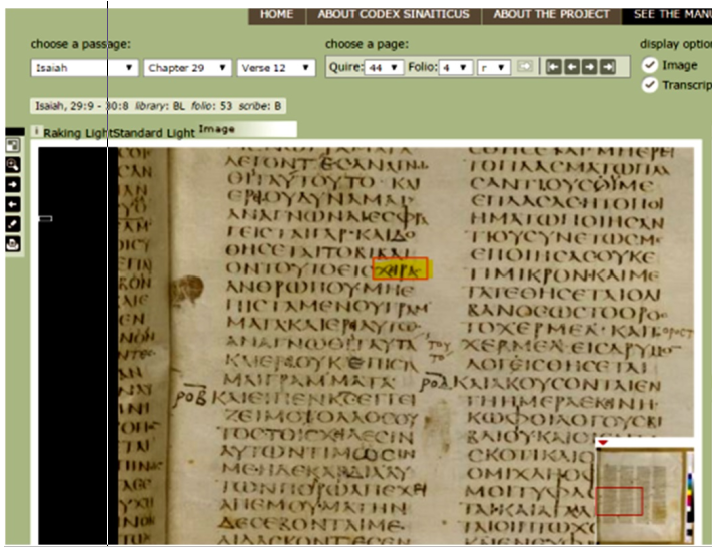
Task: Click the print icon in left toolbar
Action: pos(13,244)
